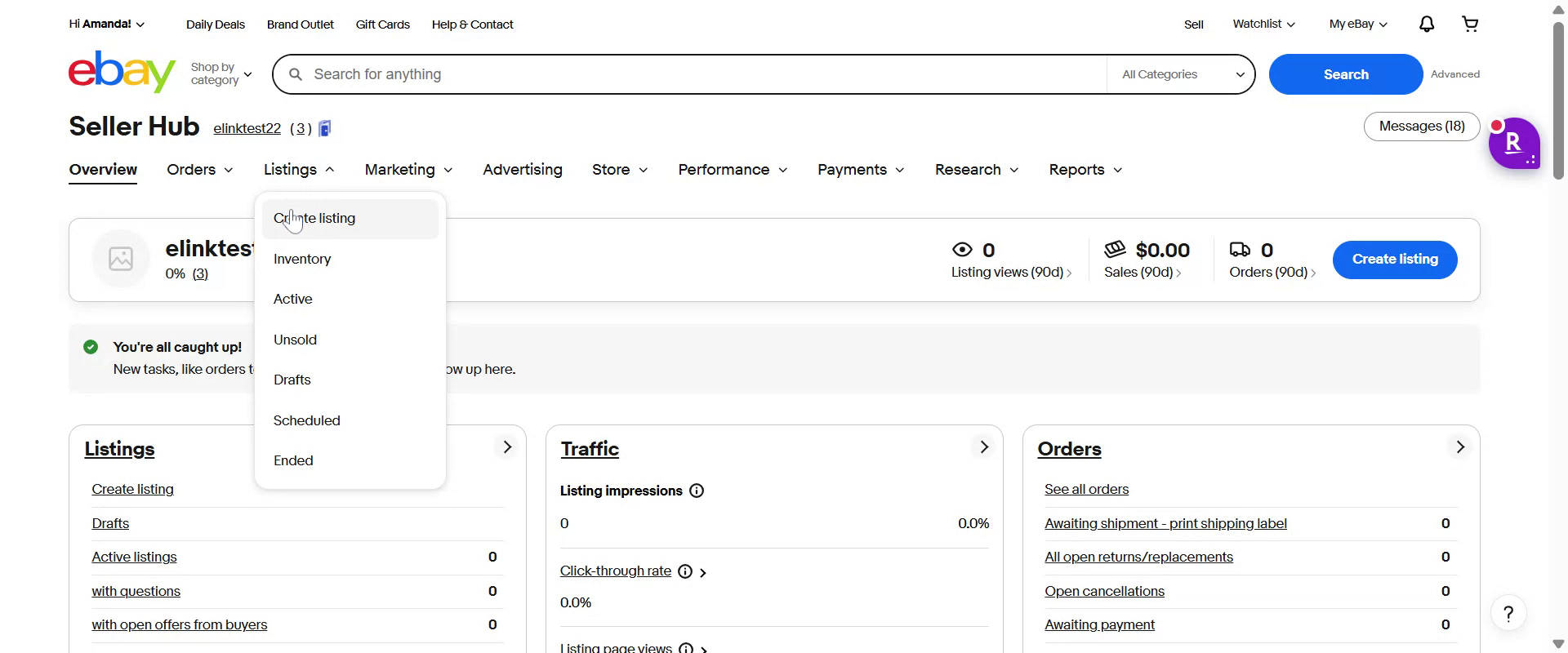Open the Performance menu
1568x653 pixels.
tap(733, 170)
